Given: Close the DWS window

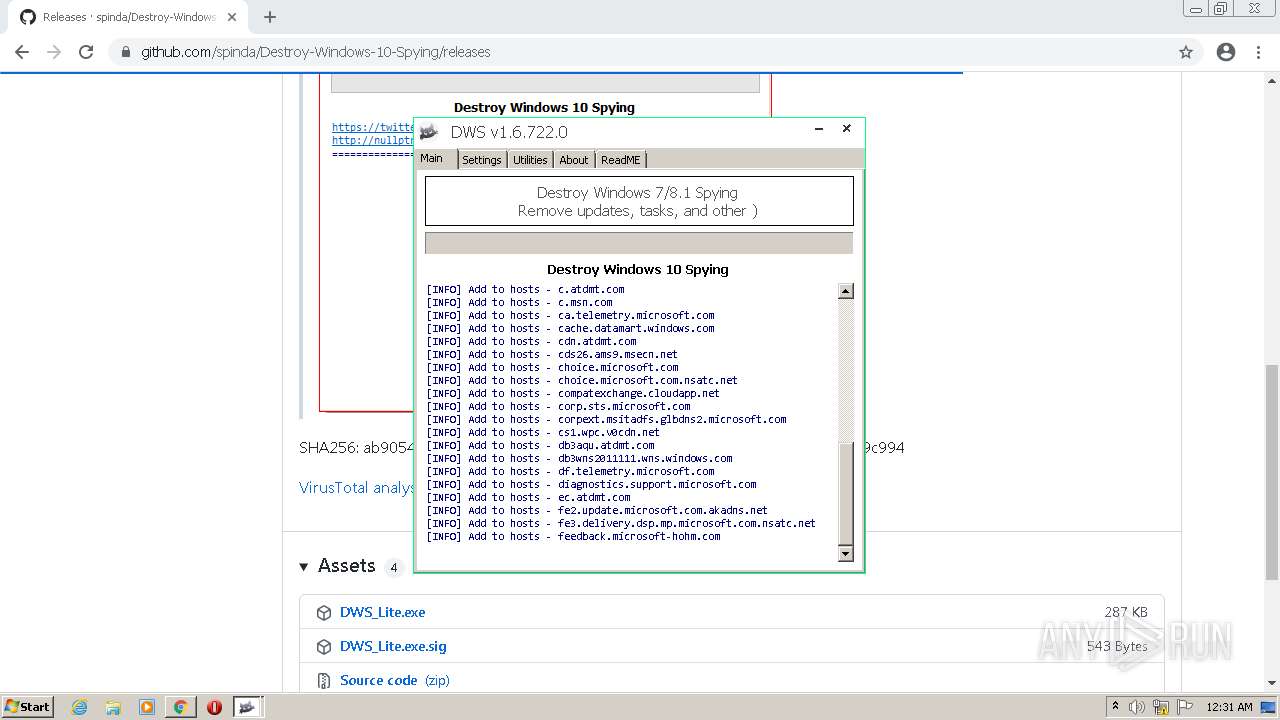Looking at the screenshot, I should point(846,129).
